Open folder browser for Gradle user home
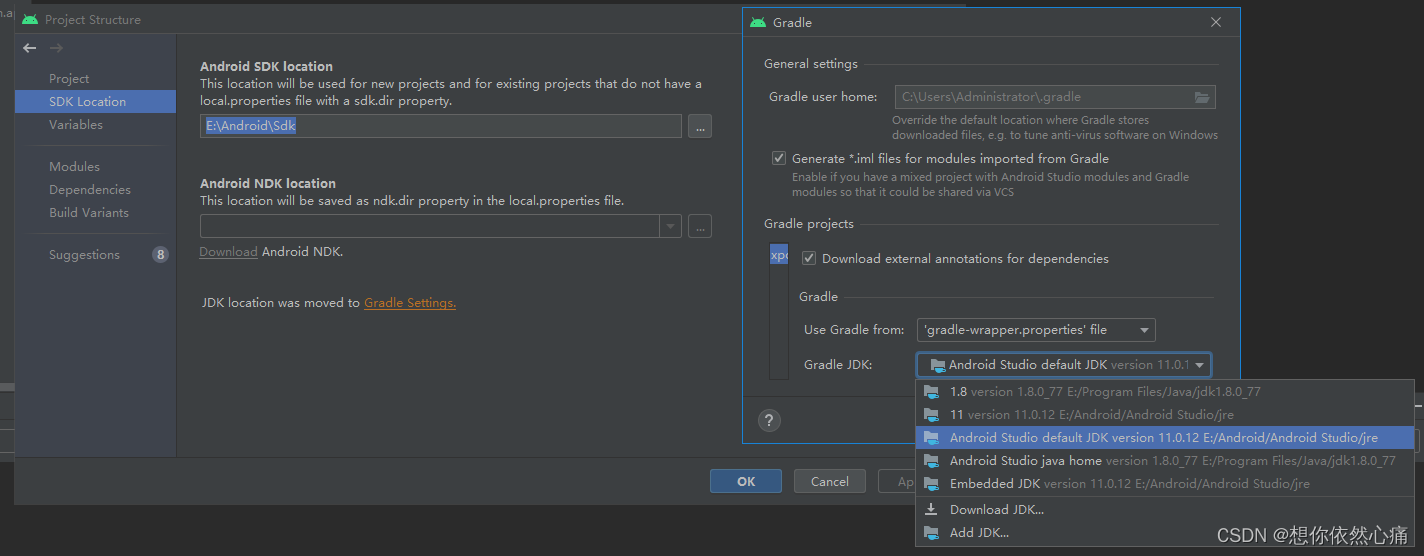The width and height of the screenshot is (1424, 556). coord(1202,97)
